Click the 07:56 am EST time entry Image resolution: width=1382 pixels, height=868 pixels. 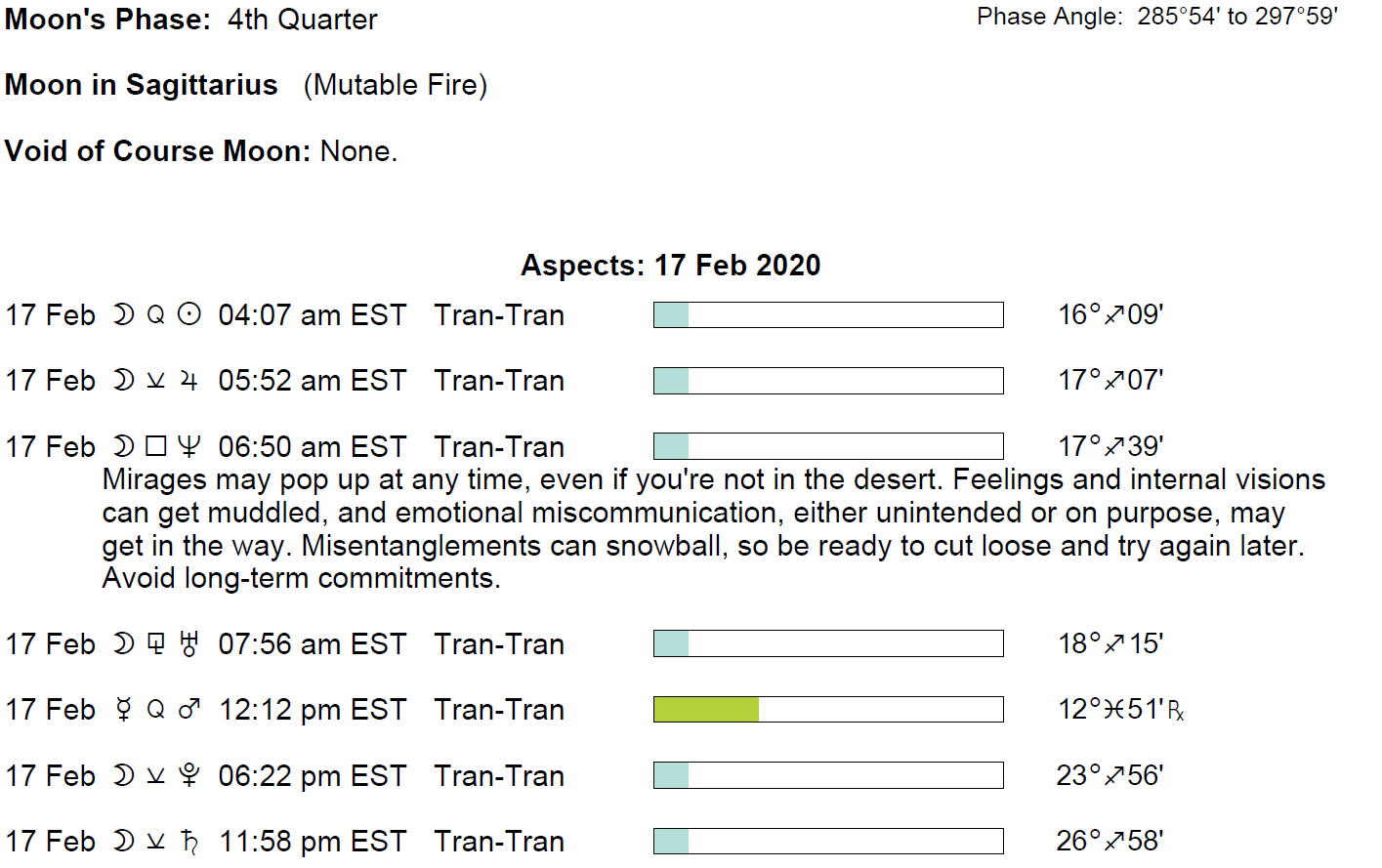[312, 644]
